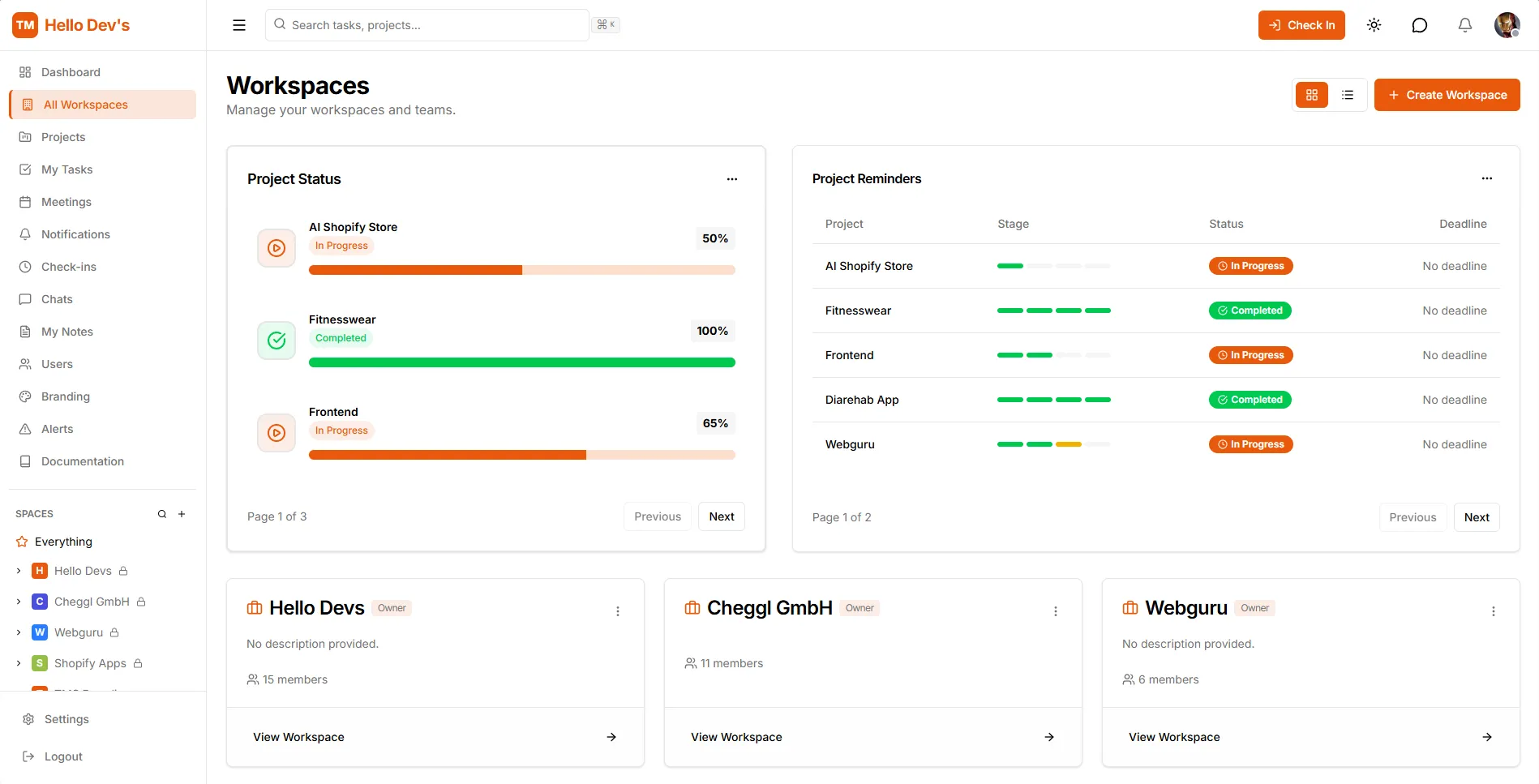The height and width of the screenshot is (784, 1539).
Task: Click Create Workspace button
Action: 1447,95
